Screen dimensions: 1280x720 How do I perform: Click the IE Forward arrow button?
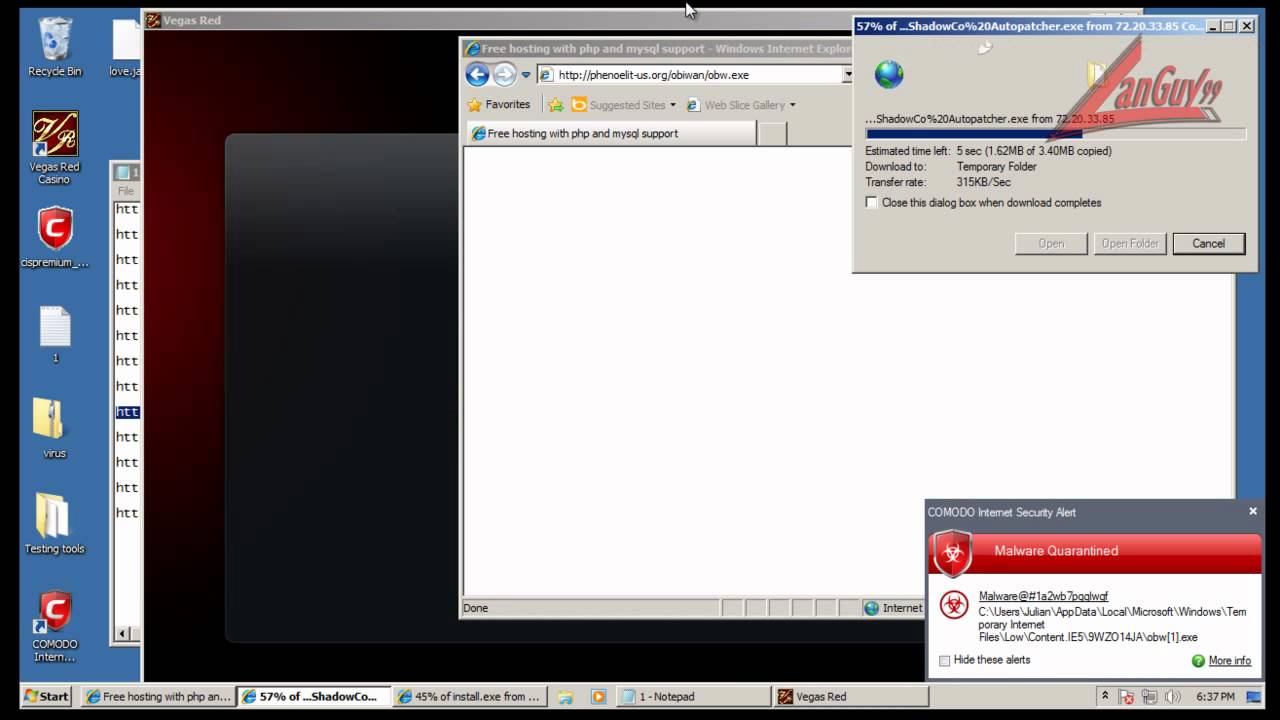click(504, 74)
